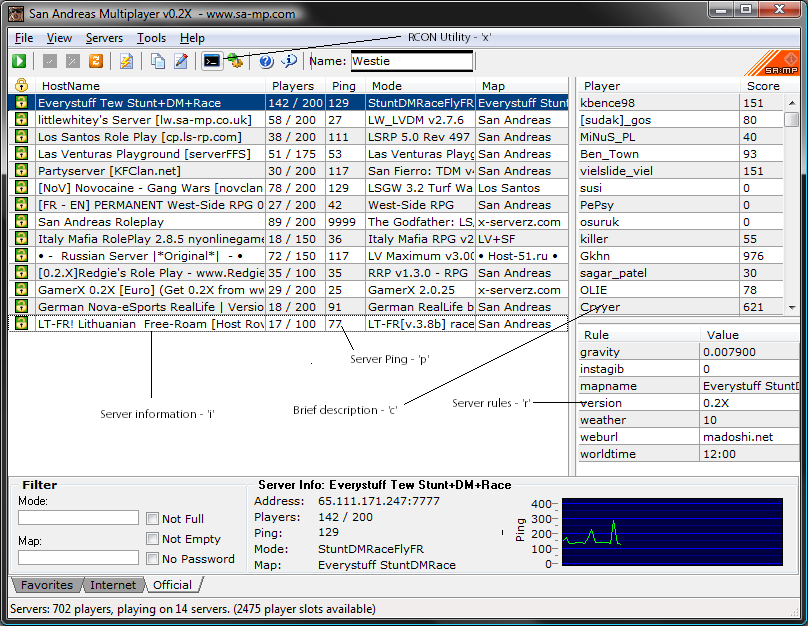
Task: Enable the Not Full filter checkbox
Action: 152,519
